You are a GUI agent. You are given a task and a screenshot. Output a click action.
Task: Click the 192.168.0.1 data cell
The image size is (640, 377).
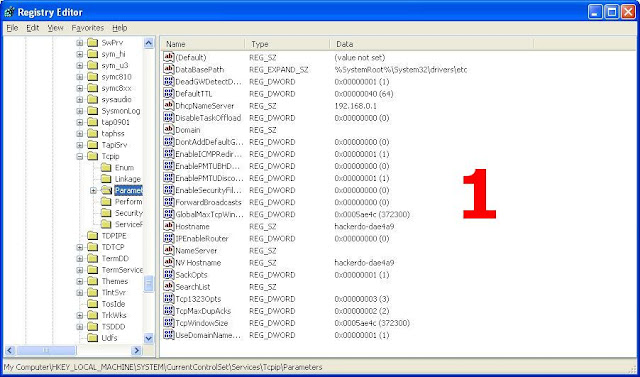click(356, 106)
